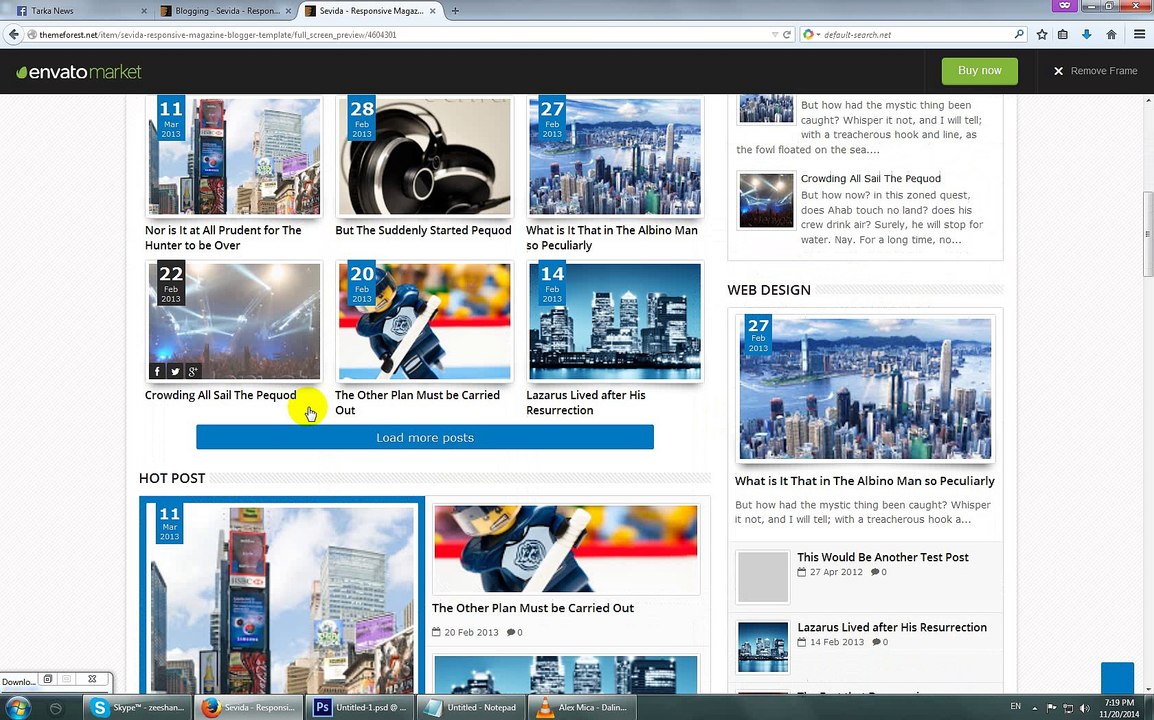This screenshot has width=1154, height=720.
Task: Show hidden tray icons arrow
Action: [1034, 708]
